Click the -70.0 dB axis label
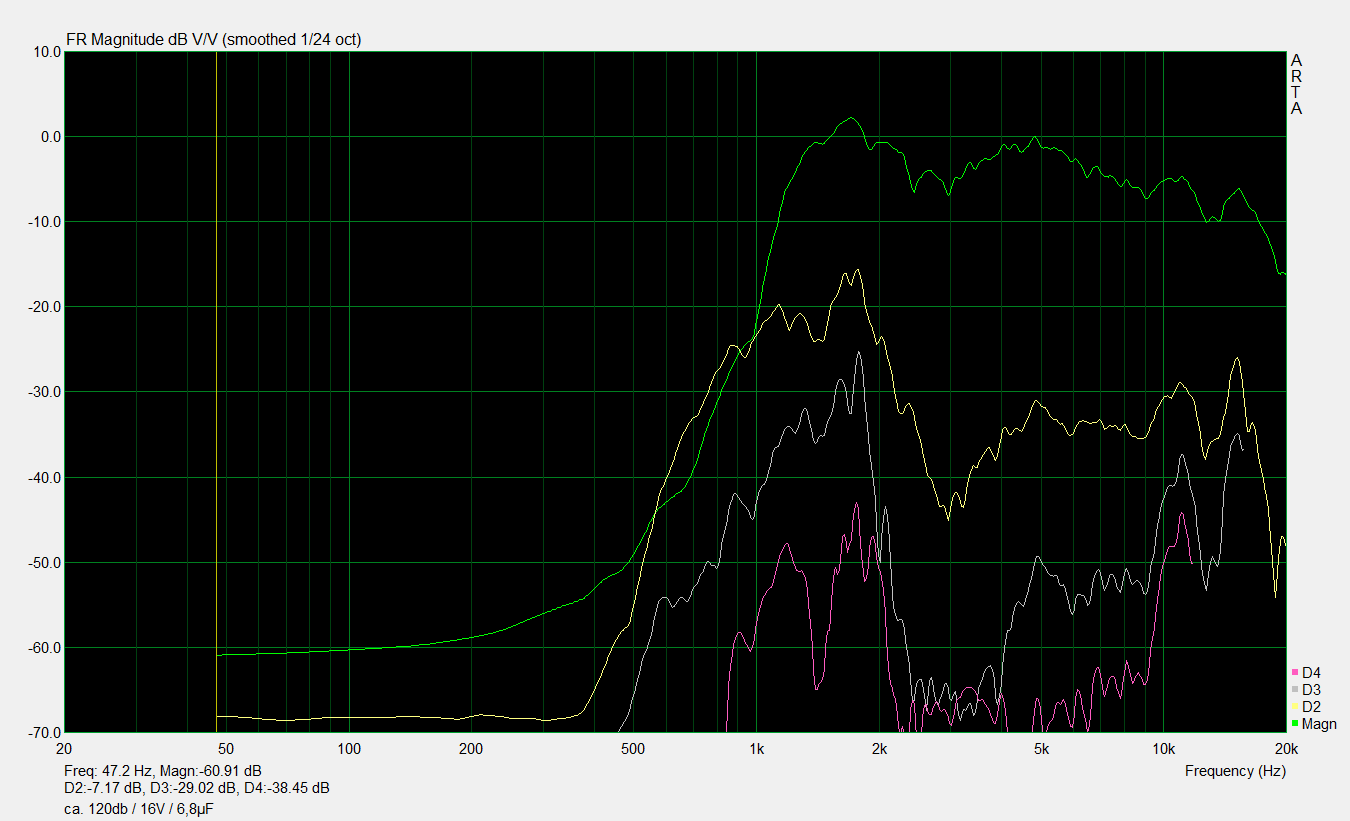 [42, 733]
